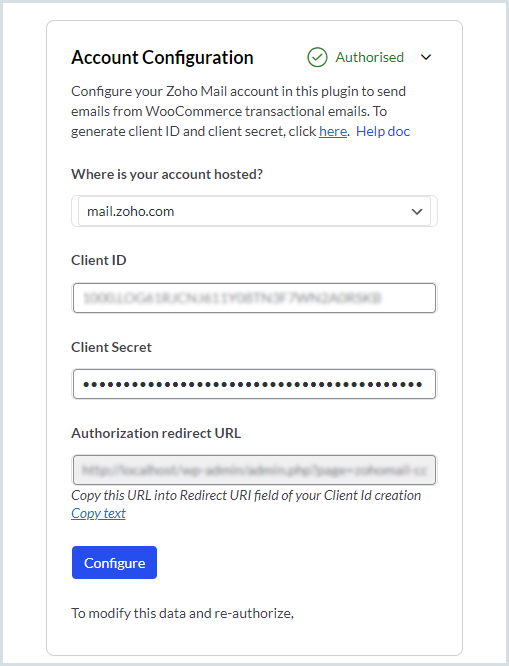509x666 pixels.
Task: Click the green Authorised checkmark icon
Action: point(317,57)
